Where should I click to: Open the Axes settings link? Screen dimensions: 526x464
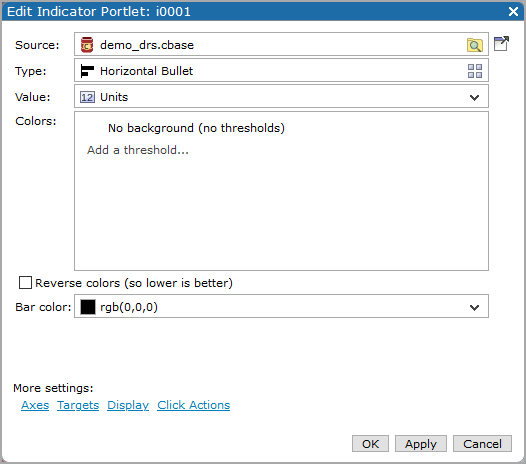[35, 405]
